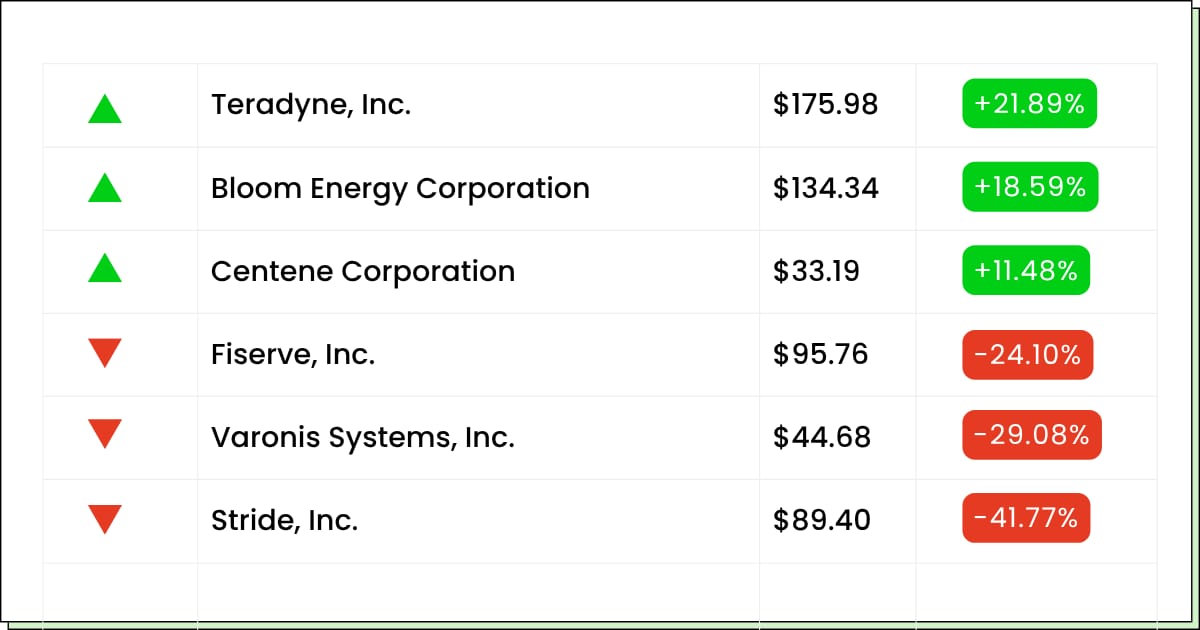Click the red down arrow beside Varonis Systems

point(105,433)
